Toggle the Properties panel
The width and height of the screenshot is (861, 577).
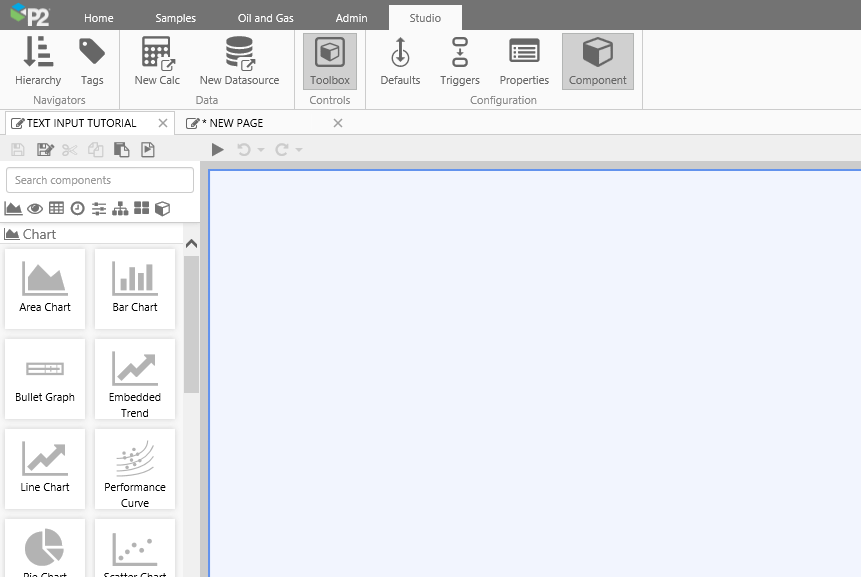tap(524, 61)
